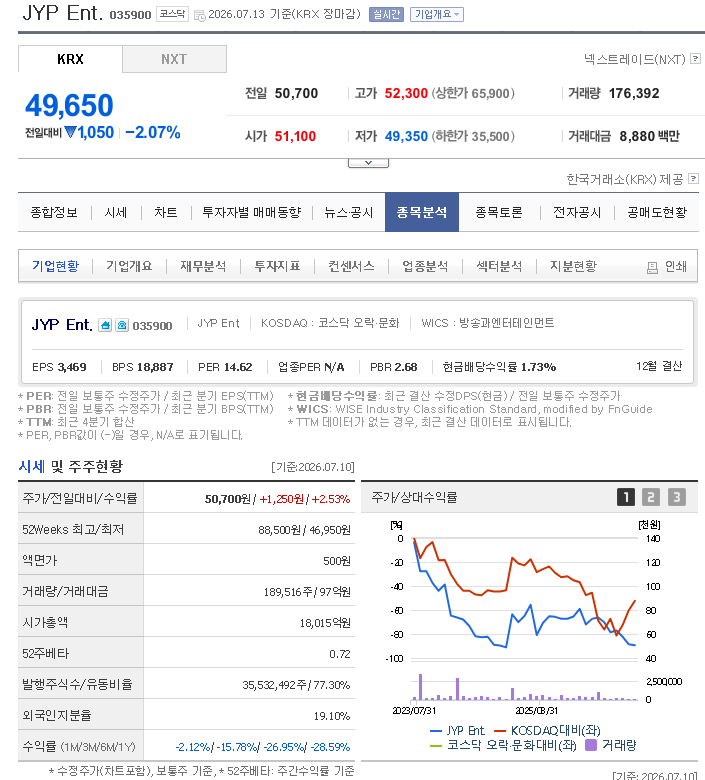
Task: Click the 넥스트레이드(NXT) label
Action: click(634, 59)
